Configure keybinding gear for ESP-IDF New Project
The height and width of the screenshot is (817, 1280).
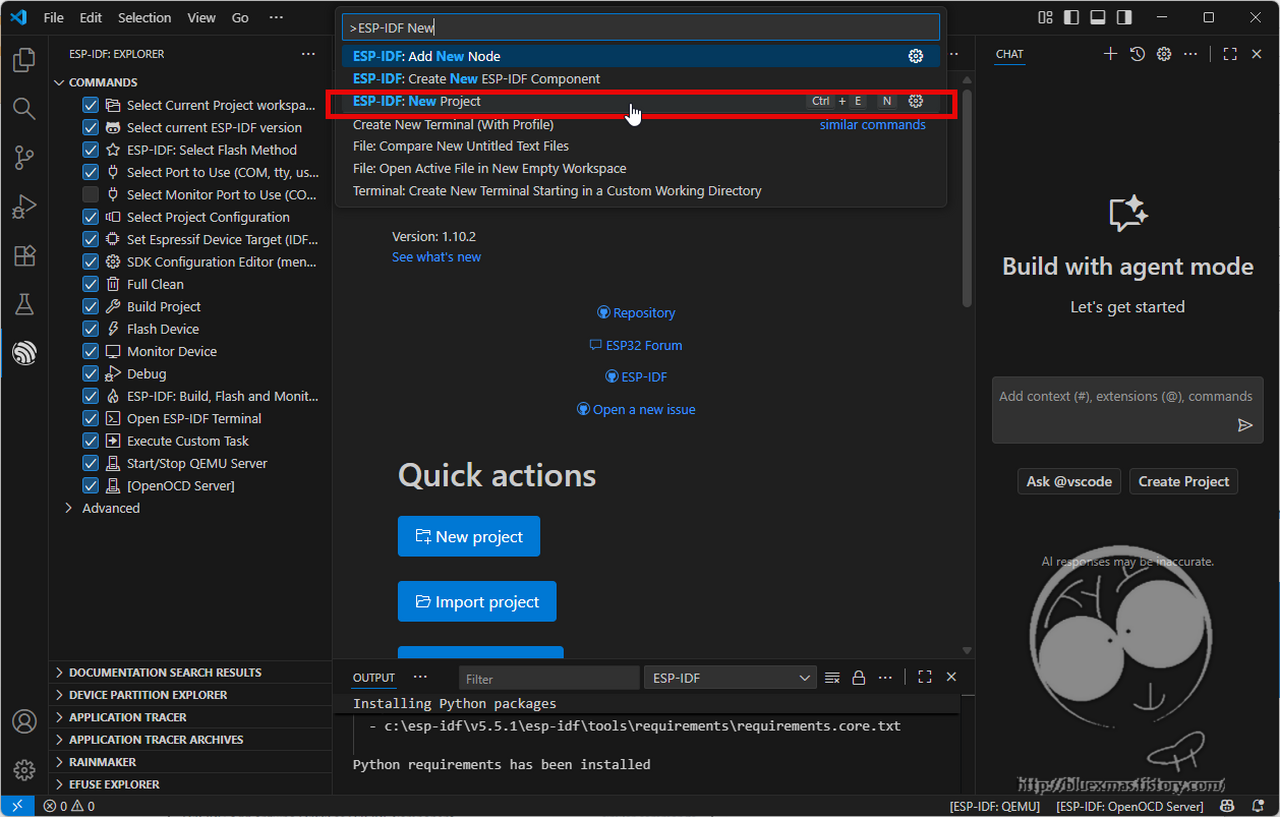[916, 101]
